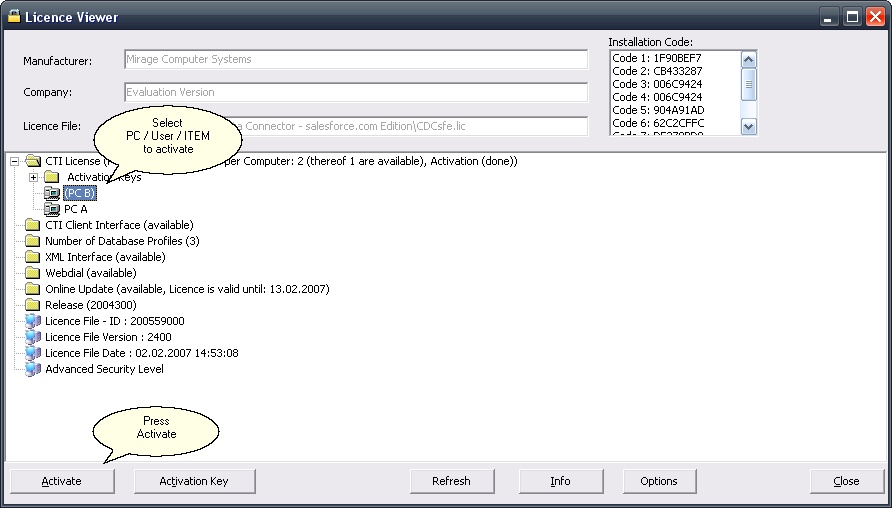Viewport: 892px width, 508px height.
Task: Click the padlock icon in title bar
Action: (x=13, y=17)
